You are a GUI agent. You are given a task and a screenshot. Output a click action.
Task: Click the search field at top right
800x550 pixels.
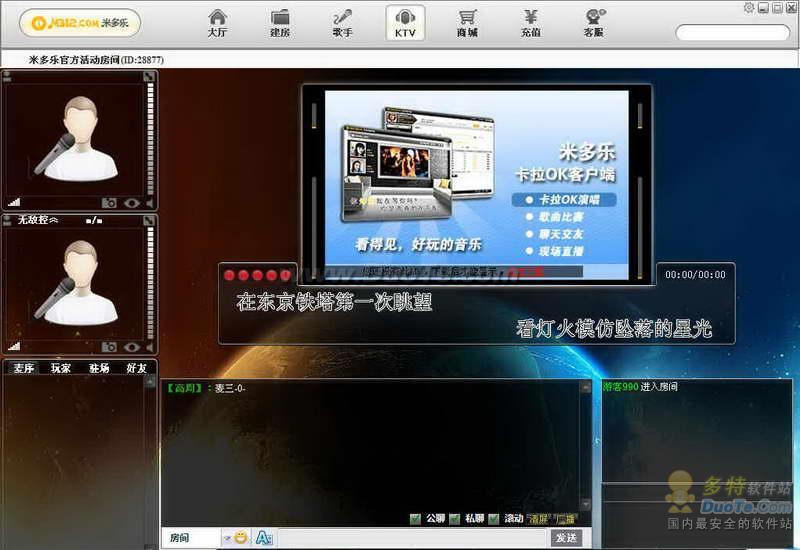pos(733,33)
